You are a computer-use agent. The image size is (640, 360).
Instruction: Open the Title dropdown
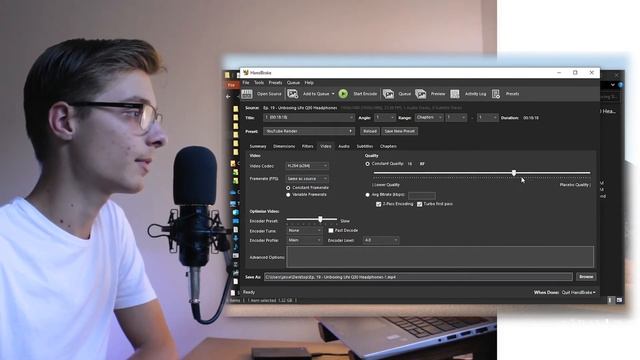tap(309, 118)
